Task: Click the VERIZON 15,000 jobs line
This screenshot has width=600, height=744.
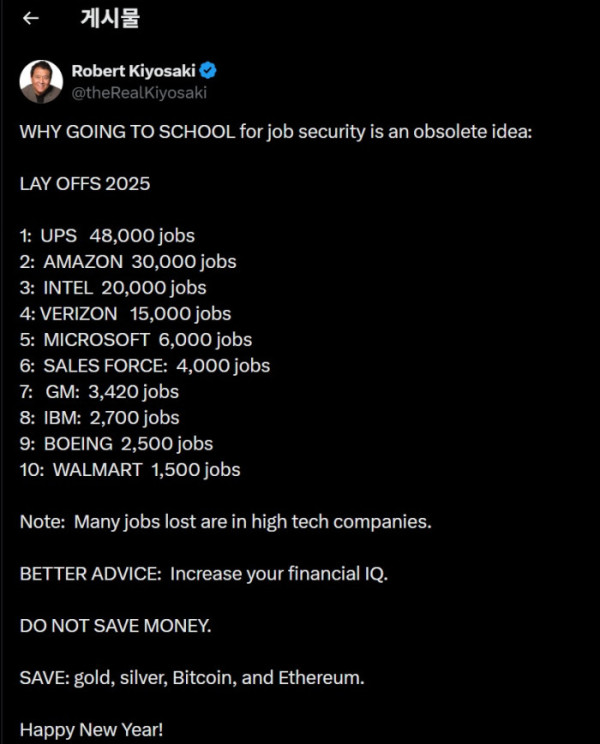Action: pos(125,314)
